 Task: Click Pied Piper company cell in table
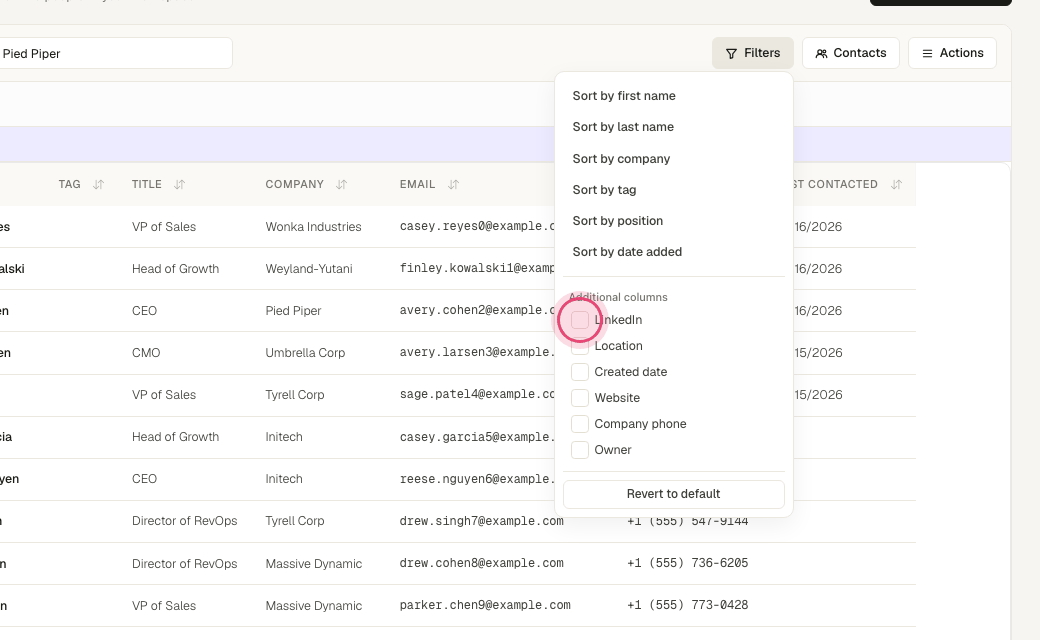pos(293,311)
